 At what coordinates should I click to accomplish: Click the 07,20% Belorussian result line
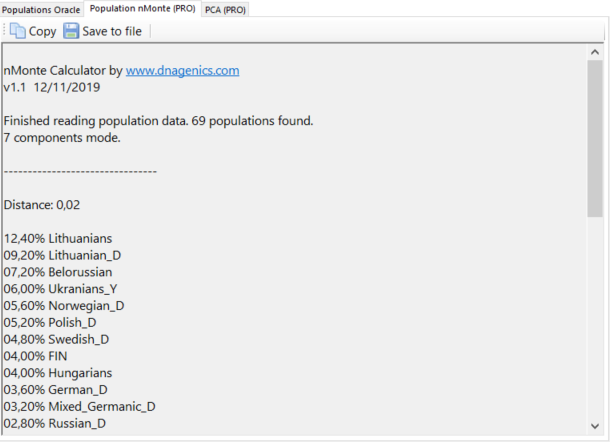[58, 272]
